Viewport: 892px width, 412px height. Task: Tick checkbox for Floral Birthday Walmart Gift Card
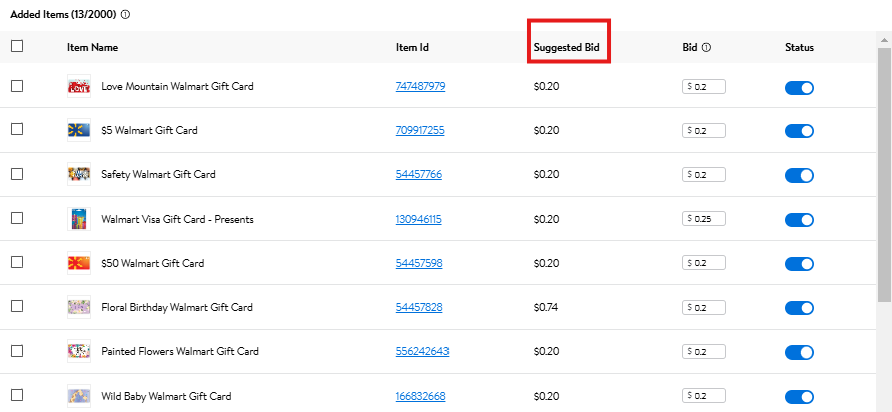coord(17,307)
